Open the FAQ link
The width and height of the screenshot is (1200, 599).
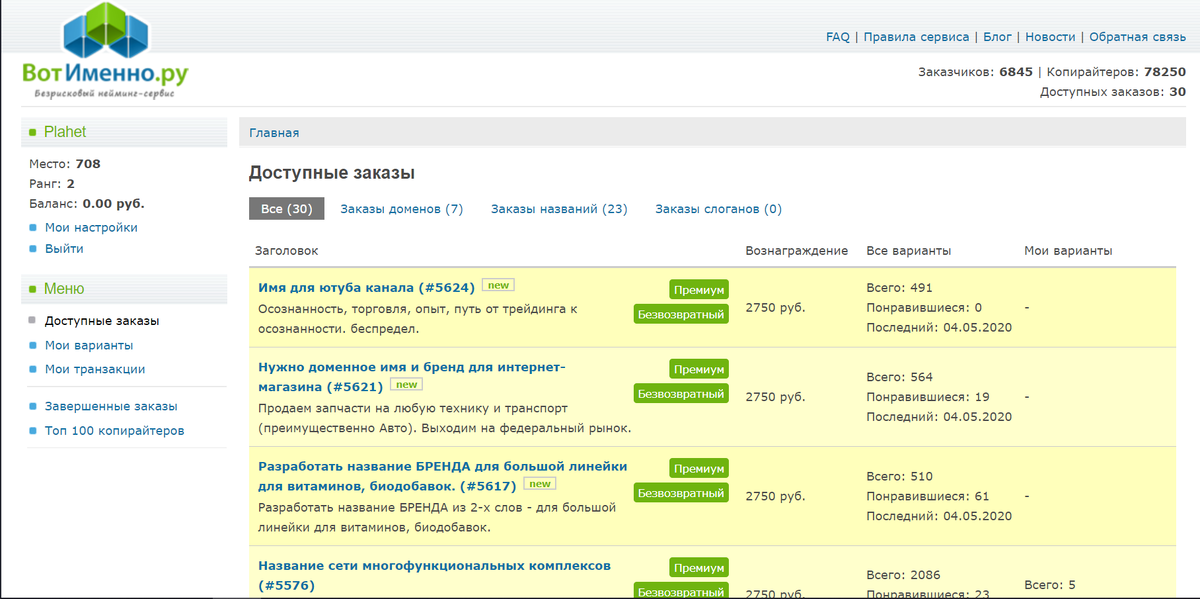click(838, 37)
